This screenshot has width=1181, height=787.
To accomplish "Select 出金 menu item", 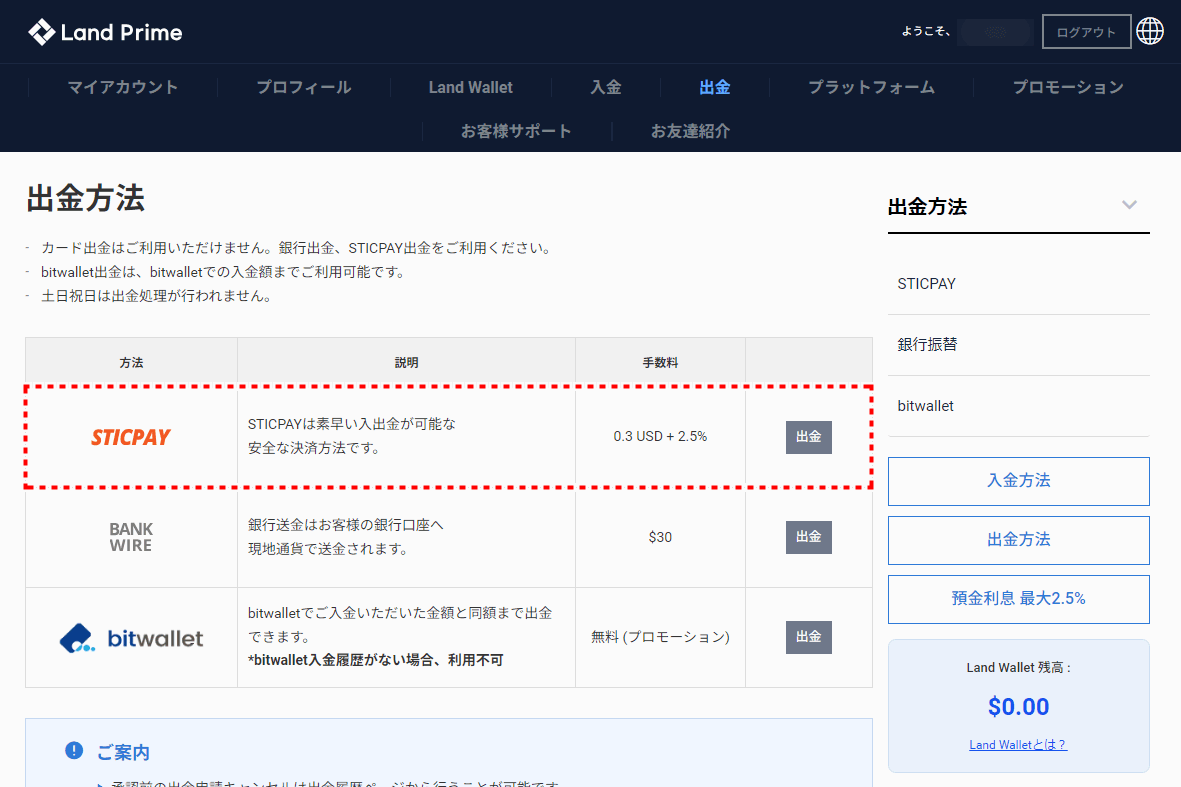I will click(715, 87).
